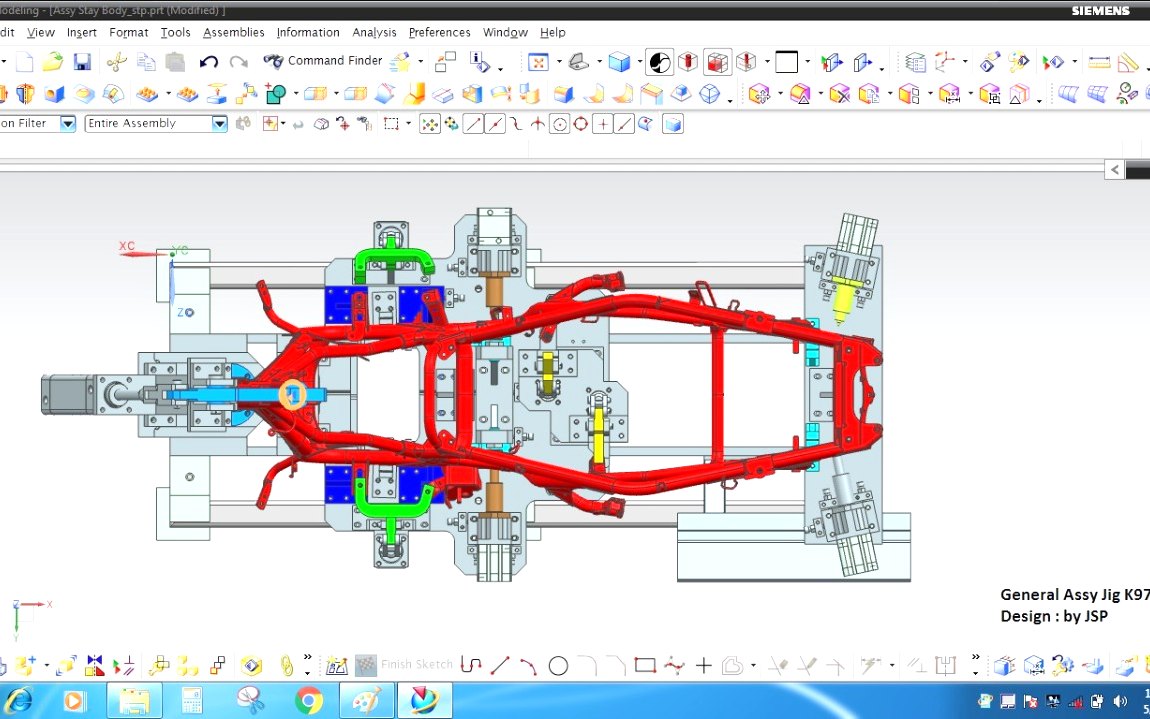Click the disabled Finish Sketch button
This screenshot has height=719, width=1150.
point(405,665)
